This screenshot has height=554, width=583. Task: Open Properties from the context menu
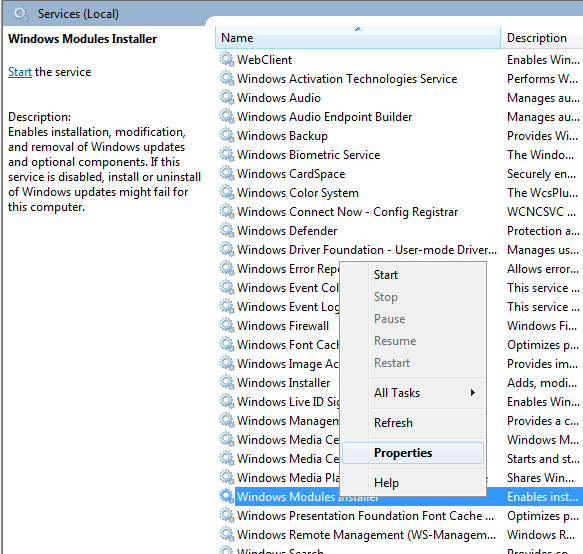coord(403,453)
